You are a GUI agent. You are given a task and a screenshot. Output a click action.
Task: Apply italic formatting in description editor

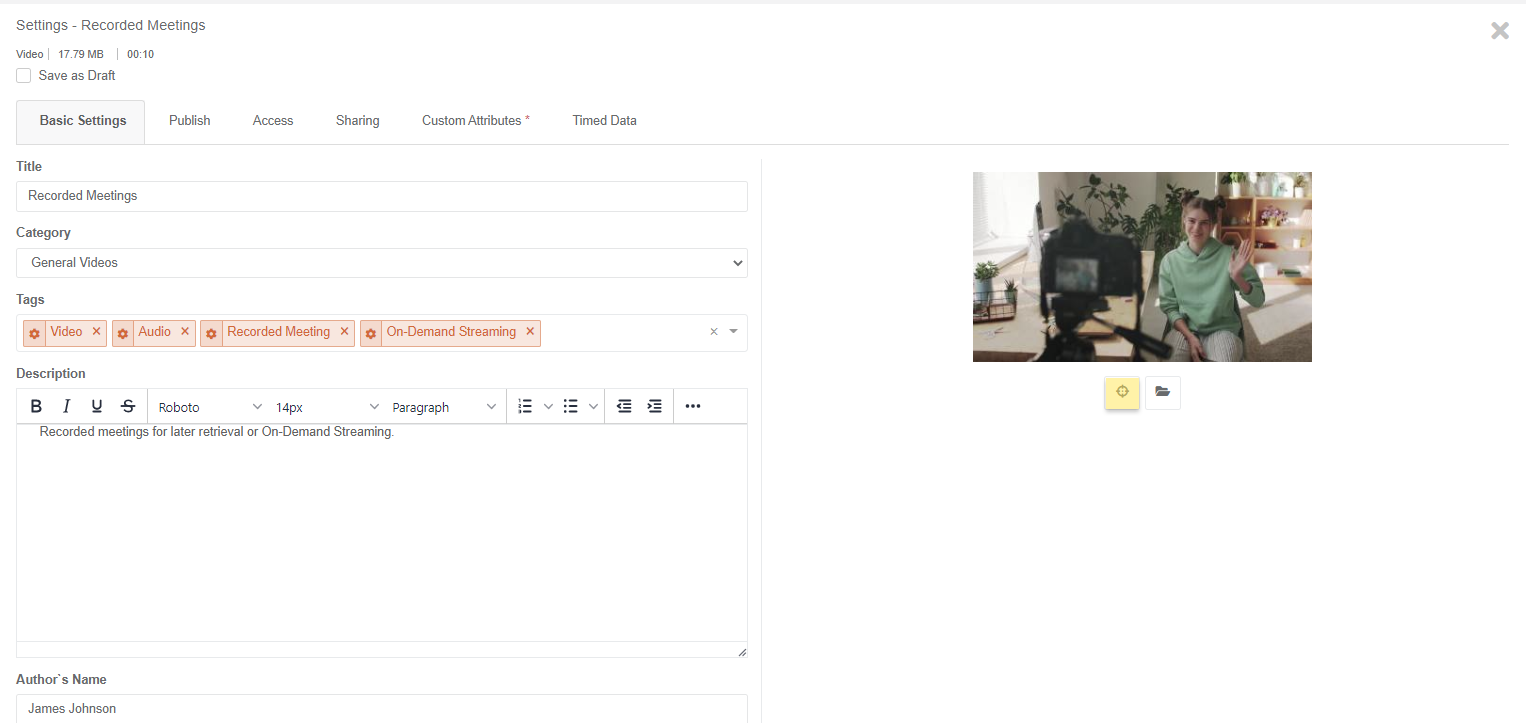66,406
